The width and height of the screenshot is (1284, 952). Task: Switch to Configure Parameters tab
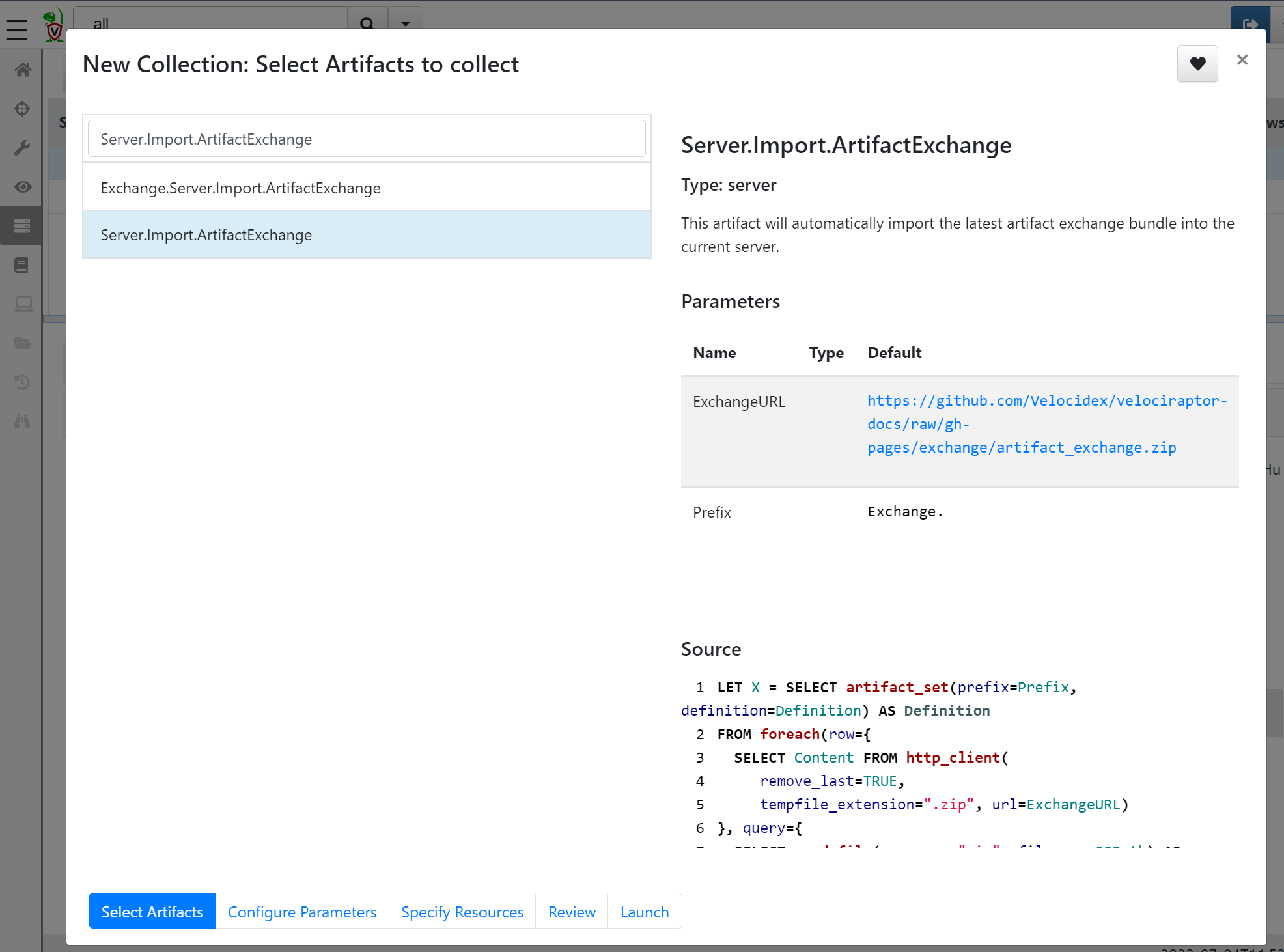pyautogui.click(x=302, y=911)
